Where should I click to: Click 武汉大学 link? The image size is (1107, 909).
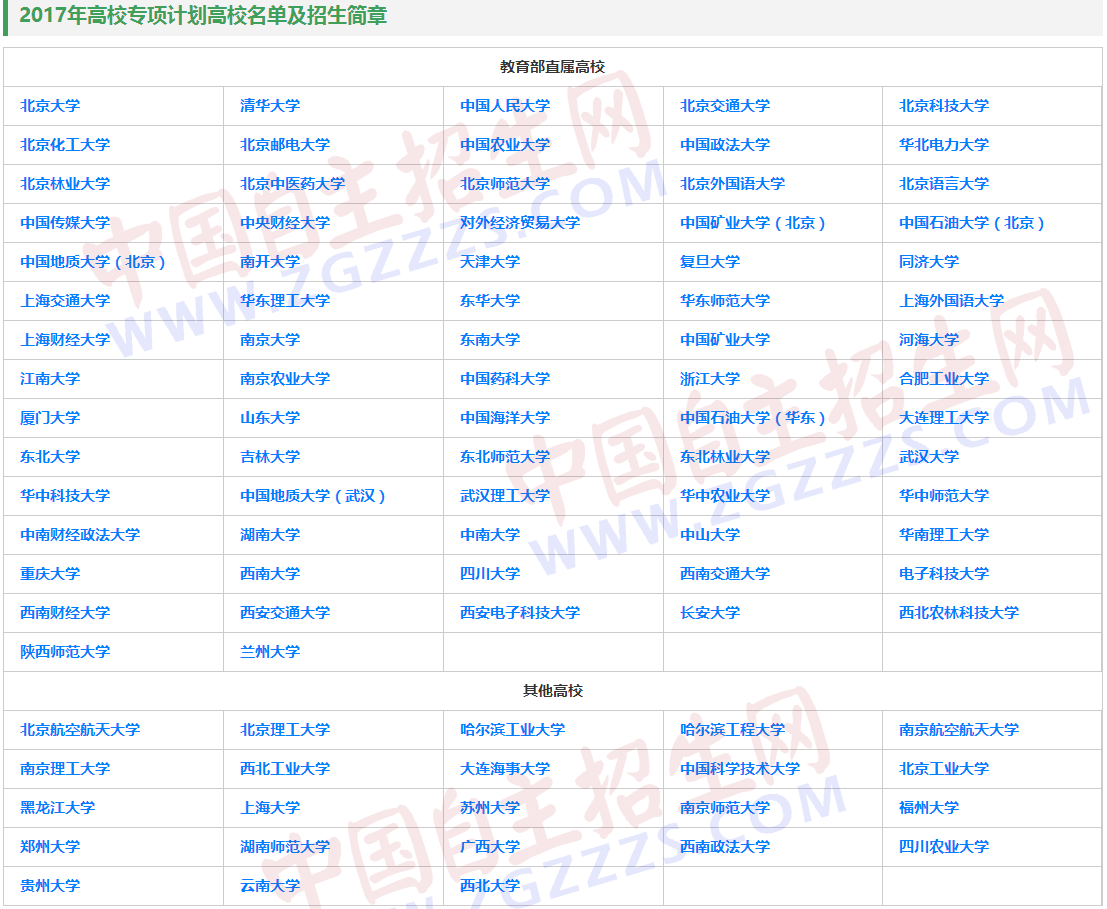pyautogui.click(x=929, y=457)
